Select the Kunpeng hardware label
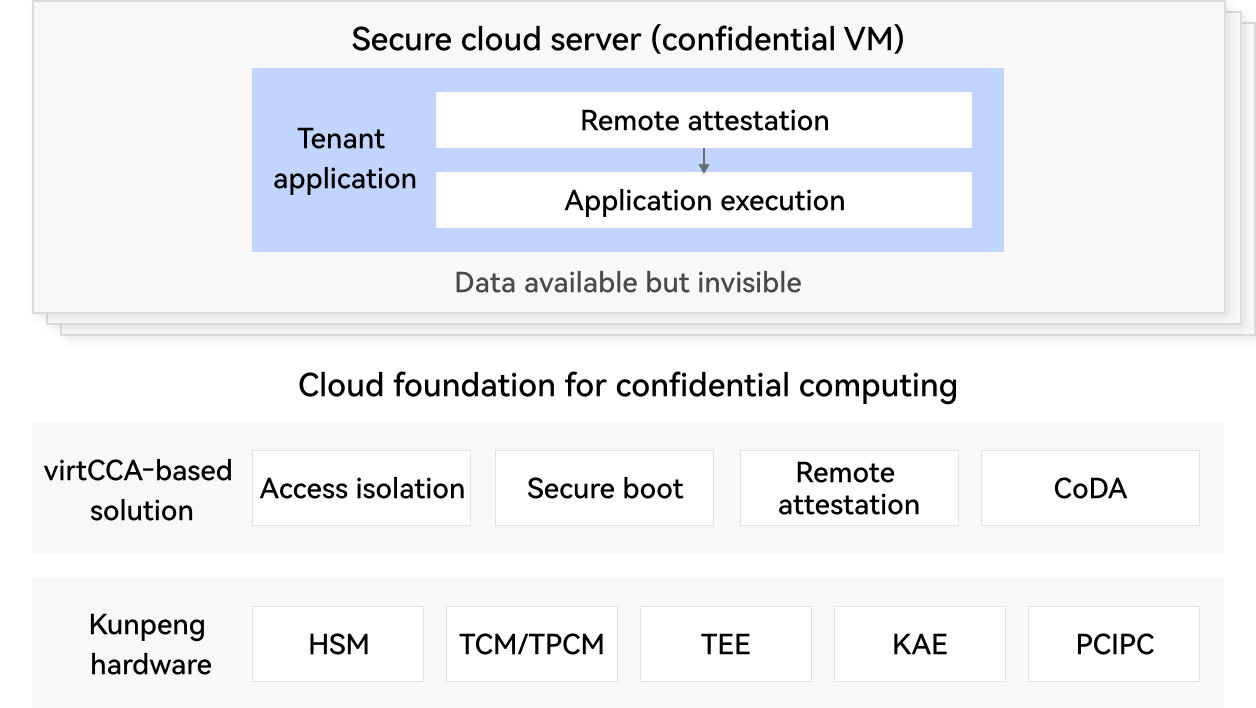The width and height of the screenshot is (1256, 708). pos(149,644)
